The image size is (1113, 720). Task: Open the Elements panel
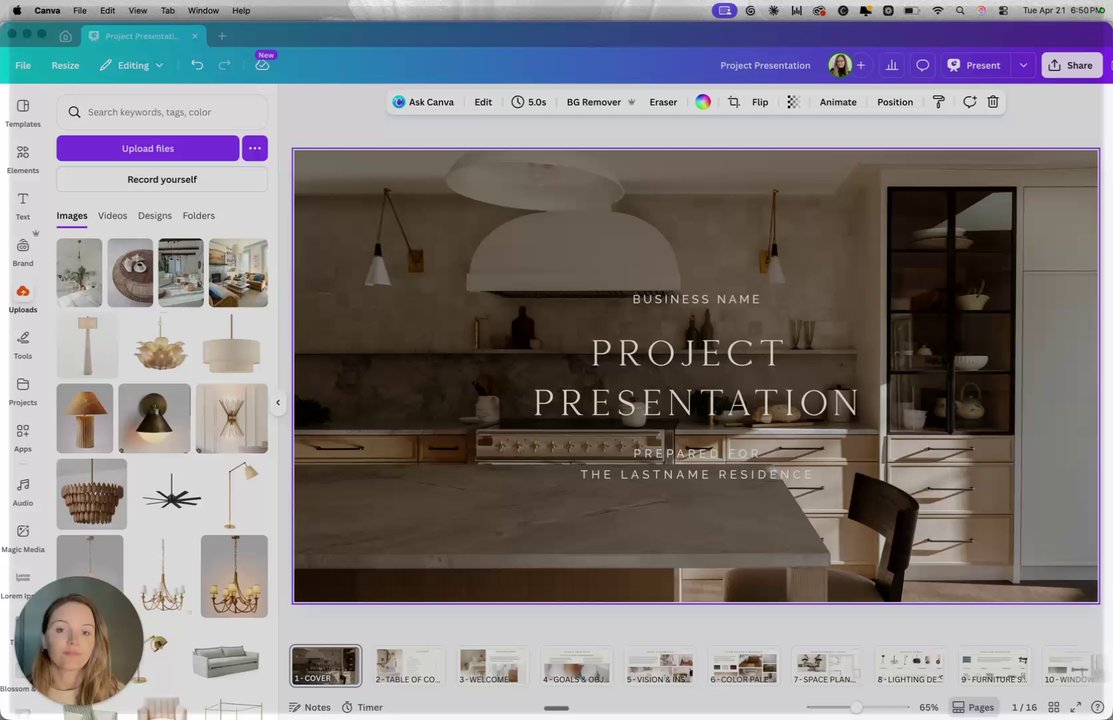(x=23, y=160)
